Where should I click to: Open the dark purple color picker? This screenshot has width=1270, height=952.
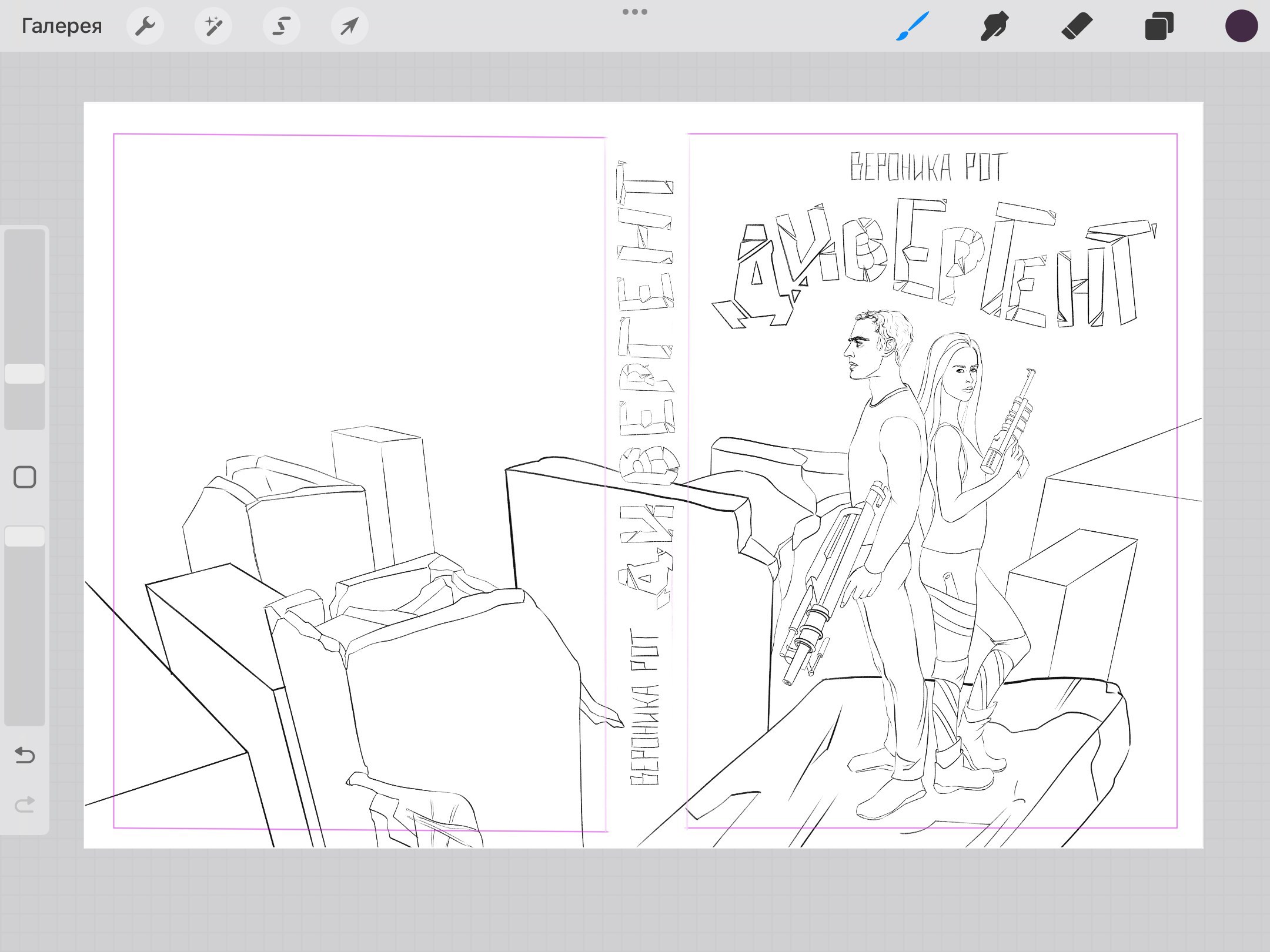tap(1241, 26)
